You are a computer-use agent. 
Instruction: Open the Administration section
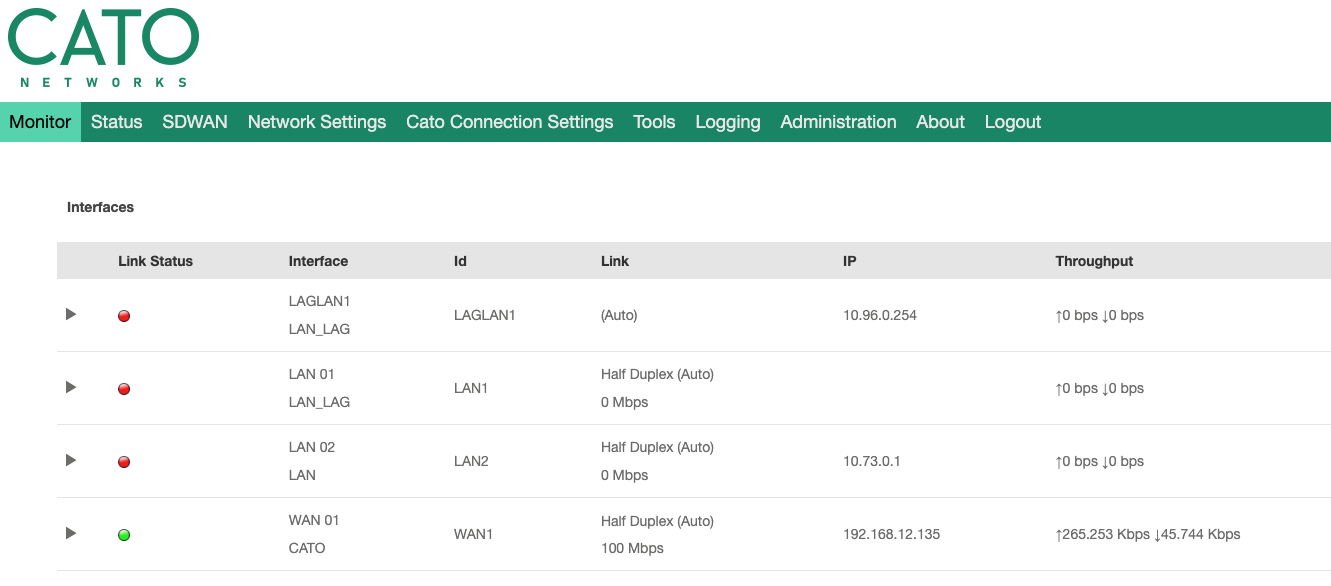tap(838, 122)
